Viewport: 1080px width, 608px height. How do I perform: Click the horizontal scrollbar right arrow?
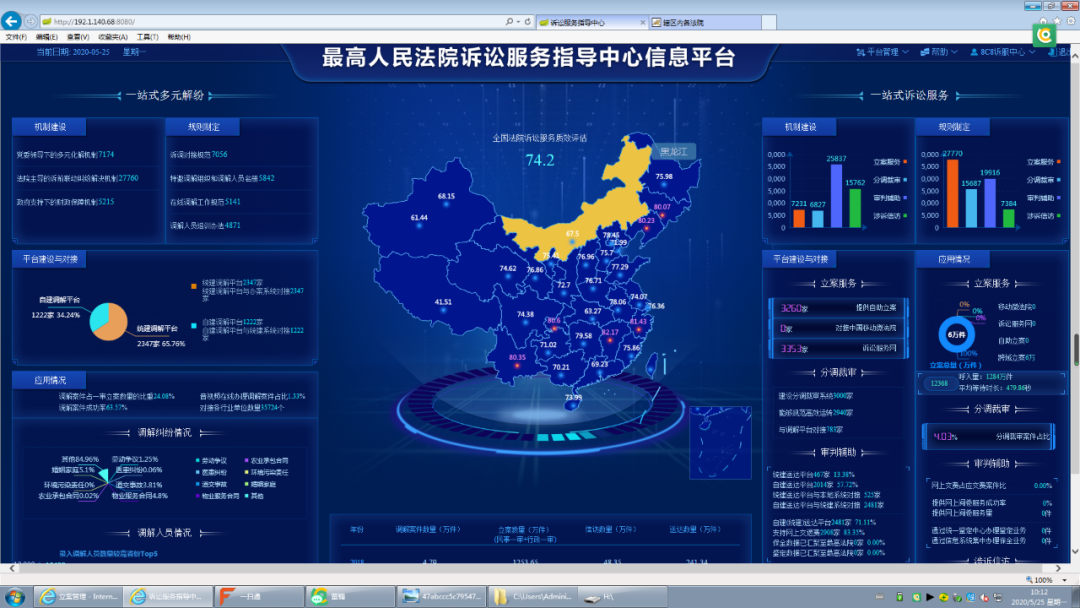[1059, 569]
